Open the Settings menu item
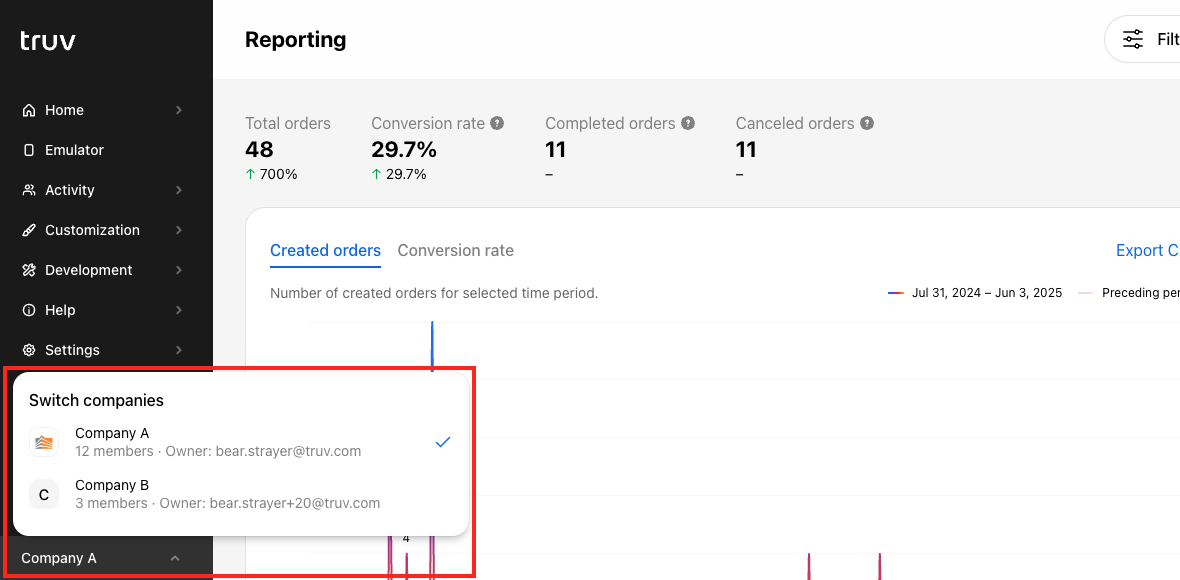This screenshot has height=580, width=1180. (x=104, y=350)
